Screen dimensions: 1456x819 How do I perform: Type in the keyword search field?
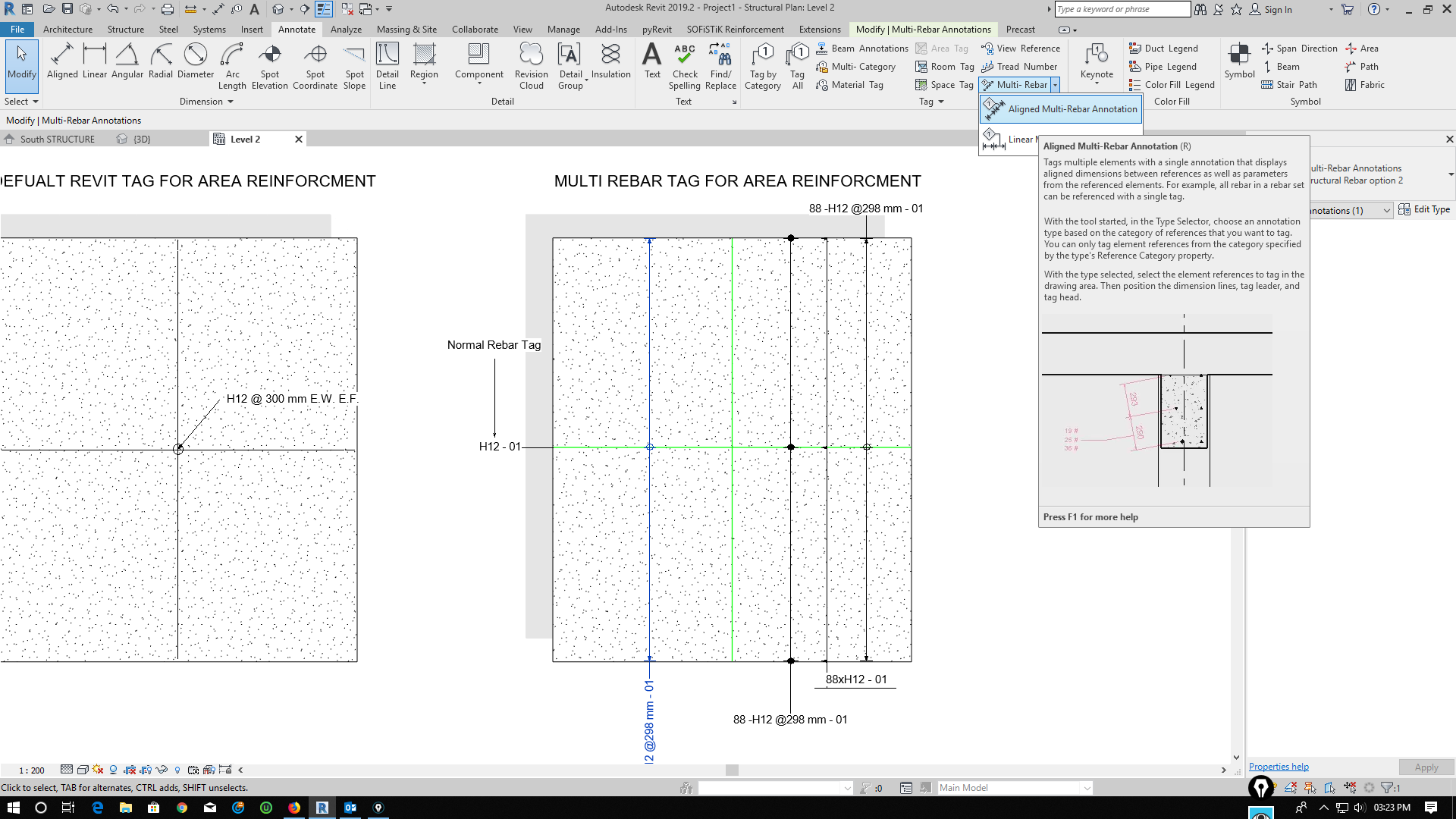[x=1122, y=9]
